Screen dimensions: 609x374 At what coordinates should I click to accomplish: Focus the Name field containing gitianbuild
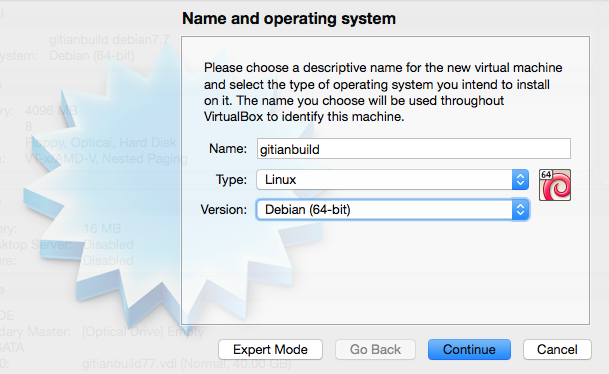coord(414,149)
